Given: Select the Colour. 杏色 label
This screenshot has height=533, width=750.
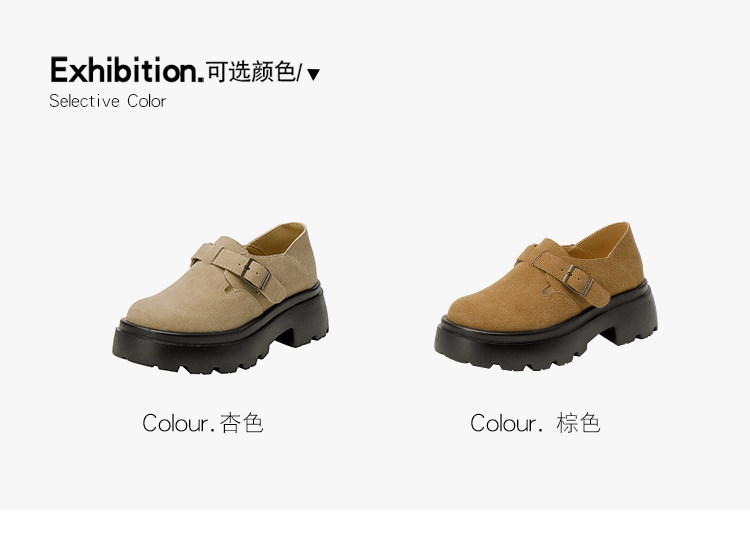Looking at the screenshot, I should 203,423.
